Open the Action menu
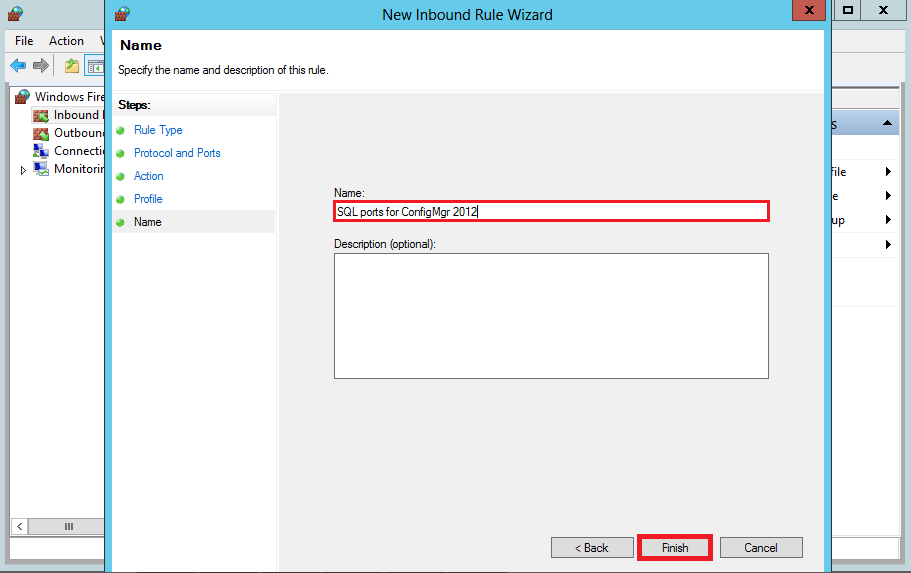The height and width of the screenshot is (573, 911). (66, 41)
